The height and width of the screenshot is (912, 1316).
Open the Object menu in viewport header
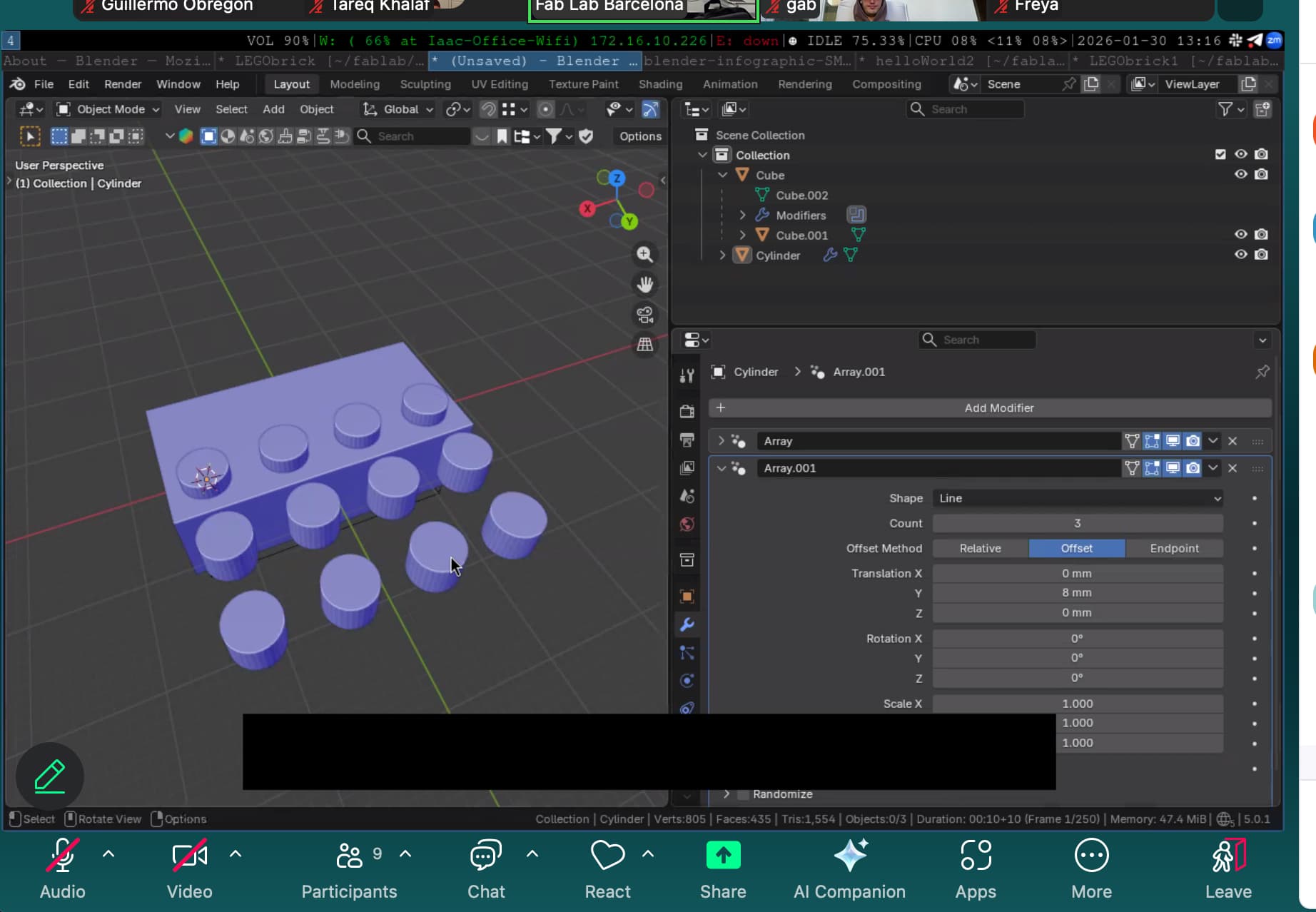317,109
